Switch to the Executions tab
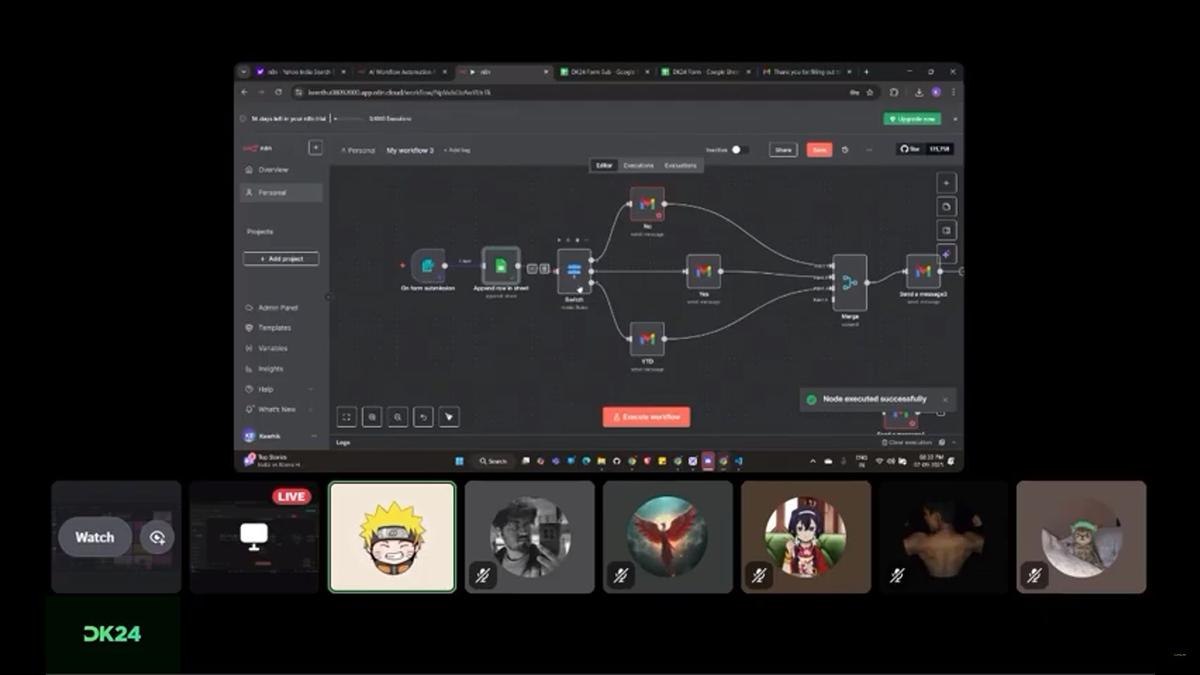The image size is (1200, 675). [638, 165]
